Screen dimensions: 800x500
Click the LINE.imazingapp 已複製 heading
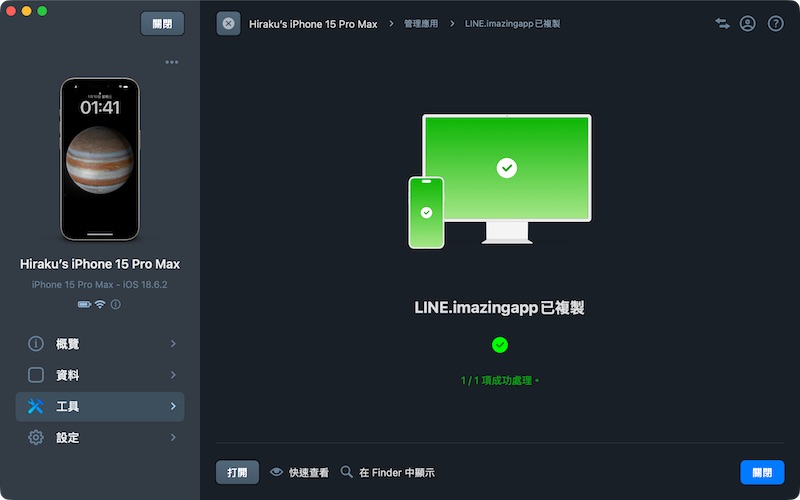tap(499, 308)
